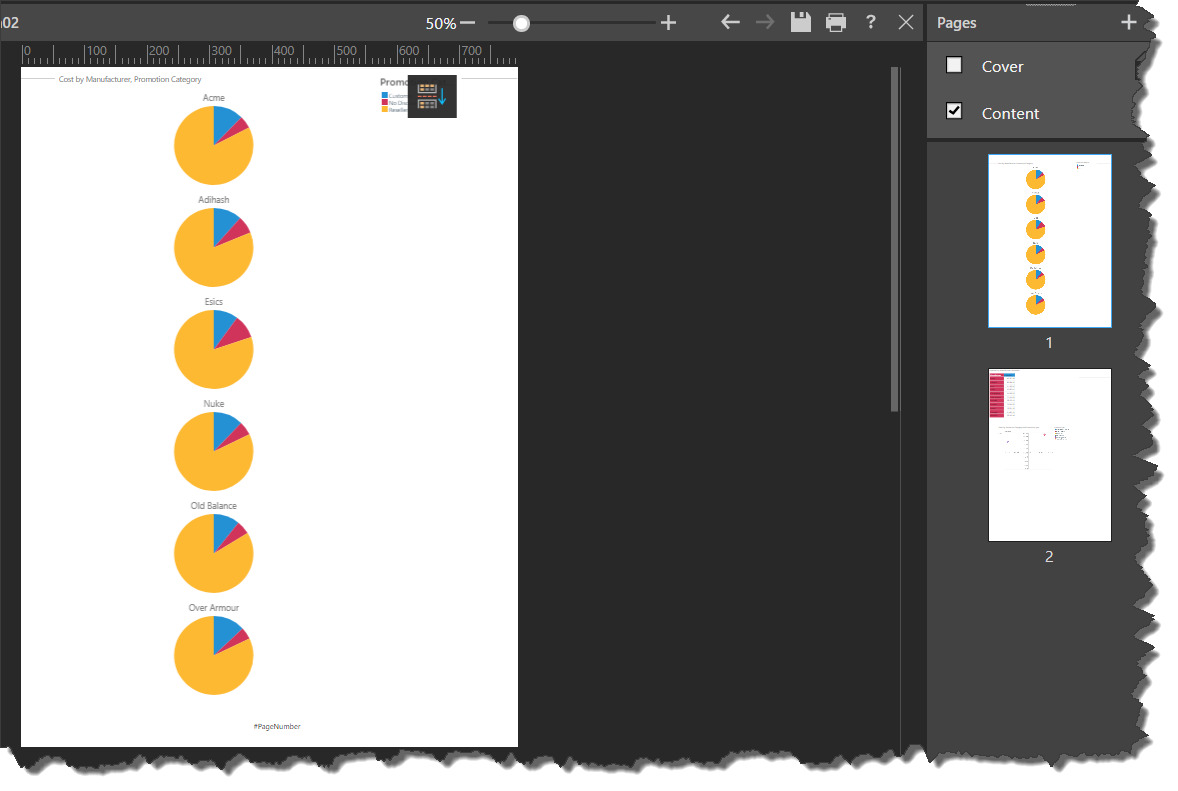
Task: Print using the printer icon
Action: point(836,22)
